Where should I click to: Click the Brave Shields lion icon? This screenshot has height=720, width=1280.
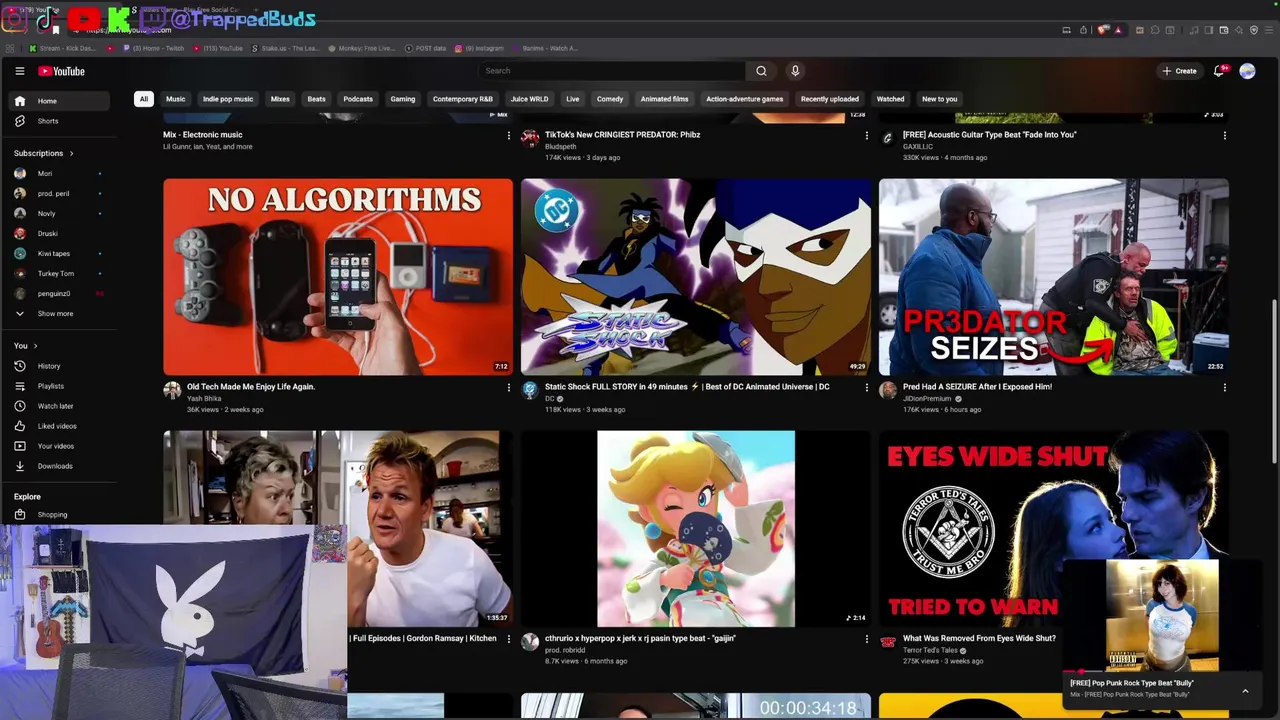coord(1101,30)
